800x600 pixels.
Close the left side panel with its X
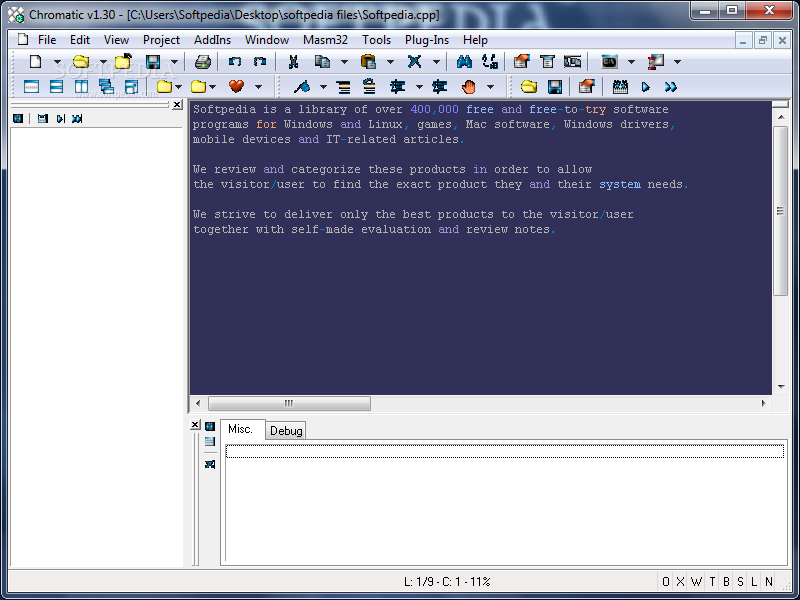pos(177,105)
